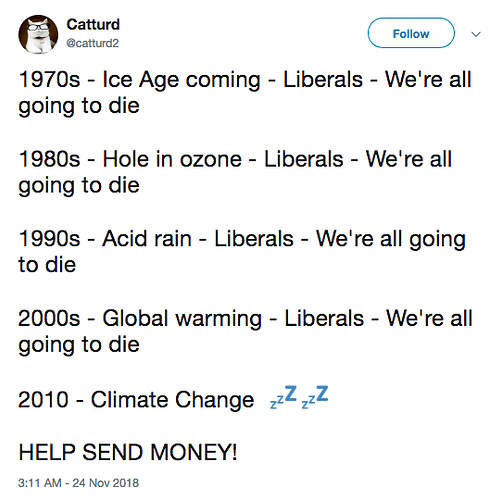The height and width of the screenshot is (500, 503).
Task: Select the '1990s' decade text
Action: (49, 239)
